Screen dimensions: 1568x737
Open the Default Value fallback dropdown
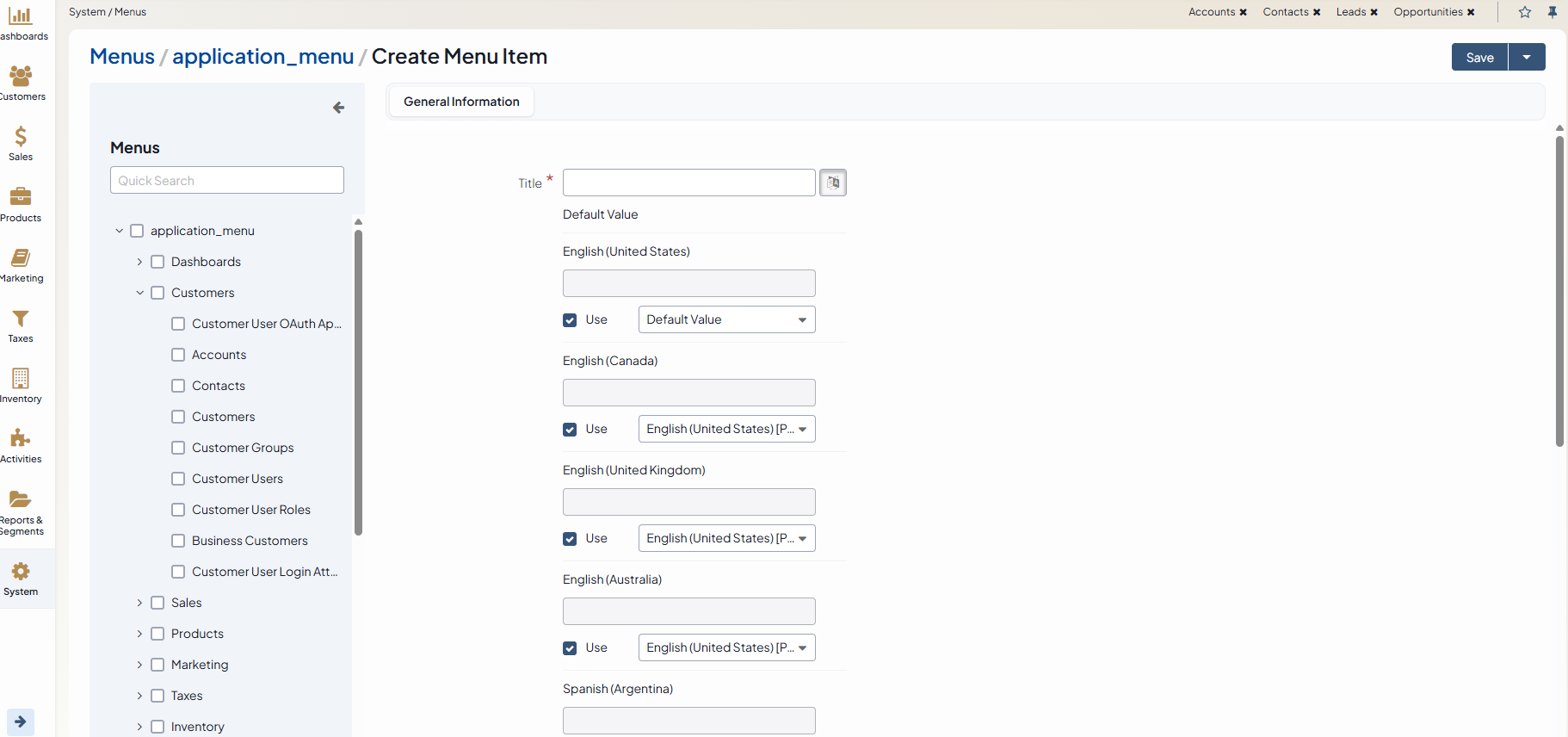coord(726,319)
